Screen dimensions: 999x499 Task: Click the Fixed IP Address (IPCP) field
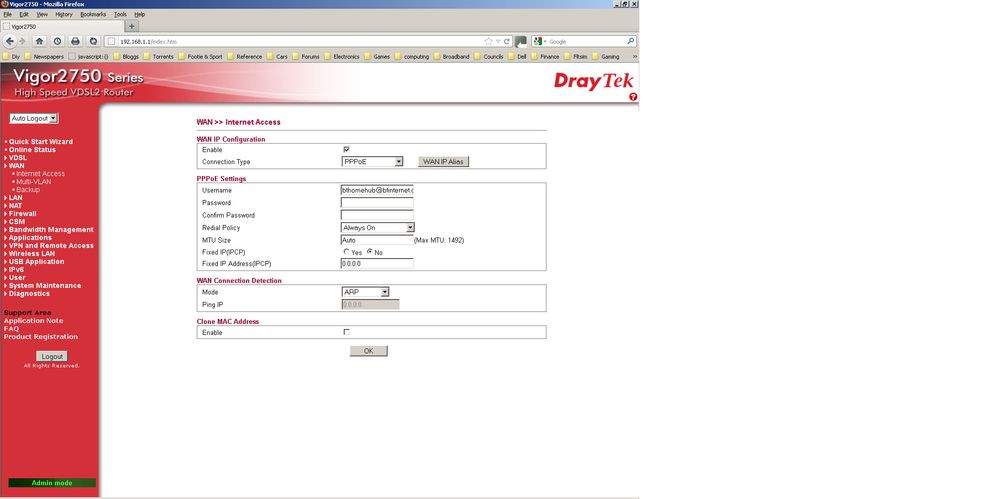[x=377, y=263]
